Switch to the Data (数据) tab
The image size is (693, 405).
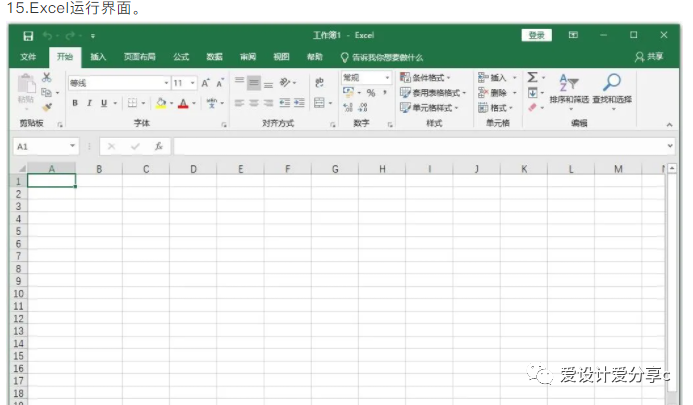(x=214, y=57)
